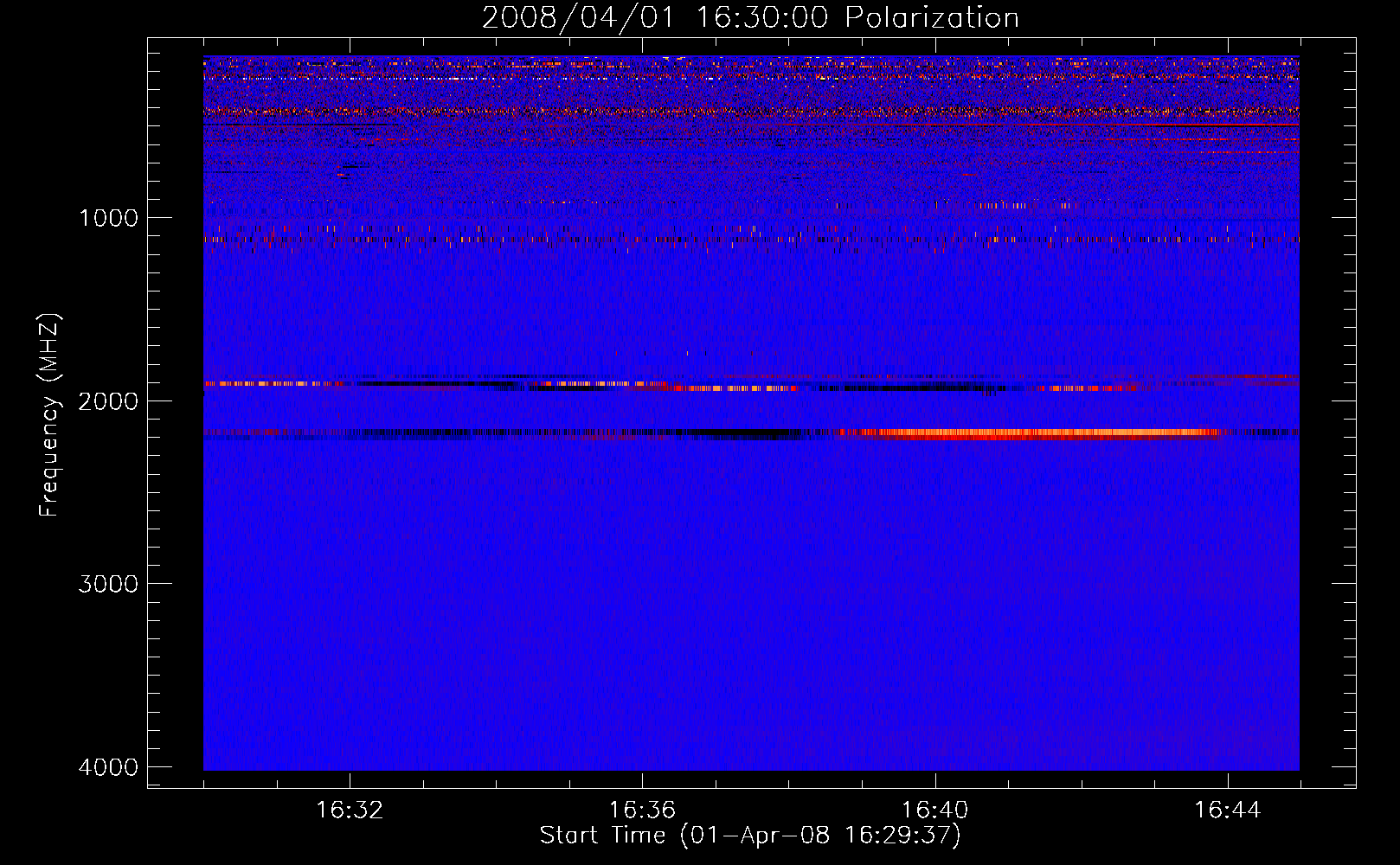Viewport: 1400px width, 865px height.
Task: Click the 16:40 time tick label
Action: 934,811
